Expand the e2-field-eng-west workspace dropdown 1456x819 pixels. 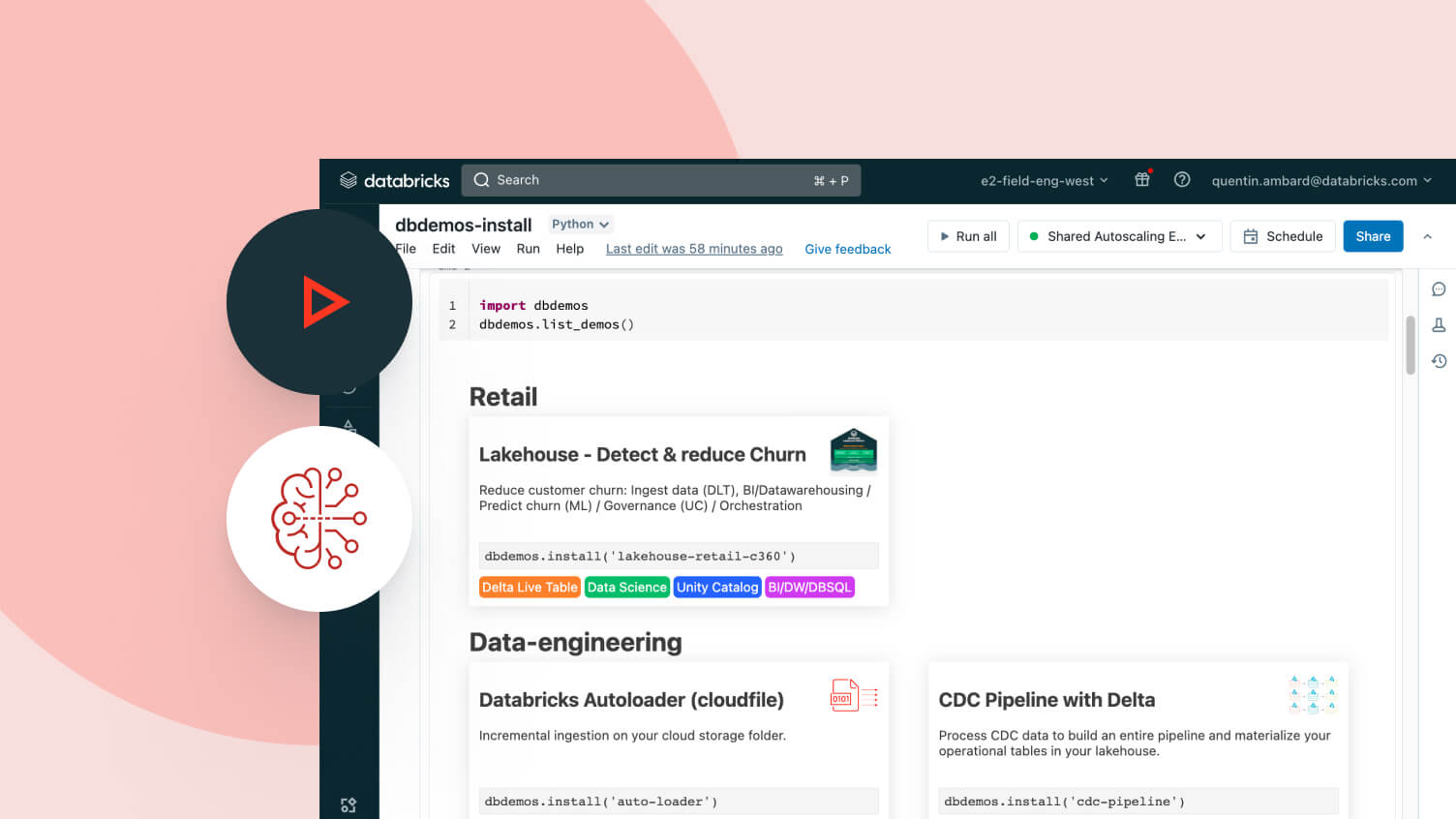(x=1044, y=180)
